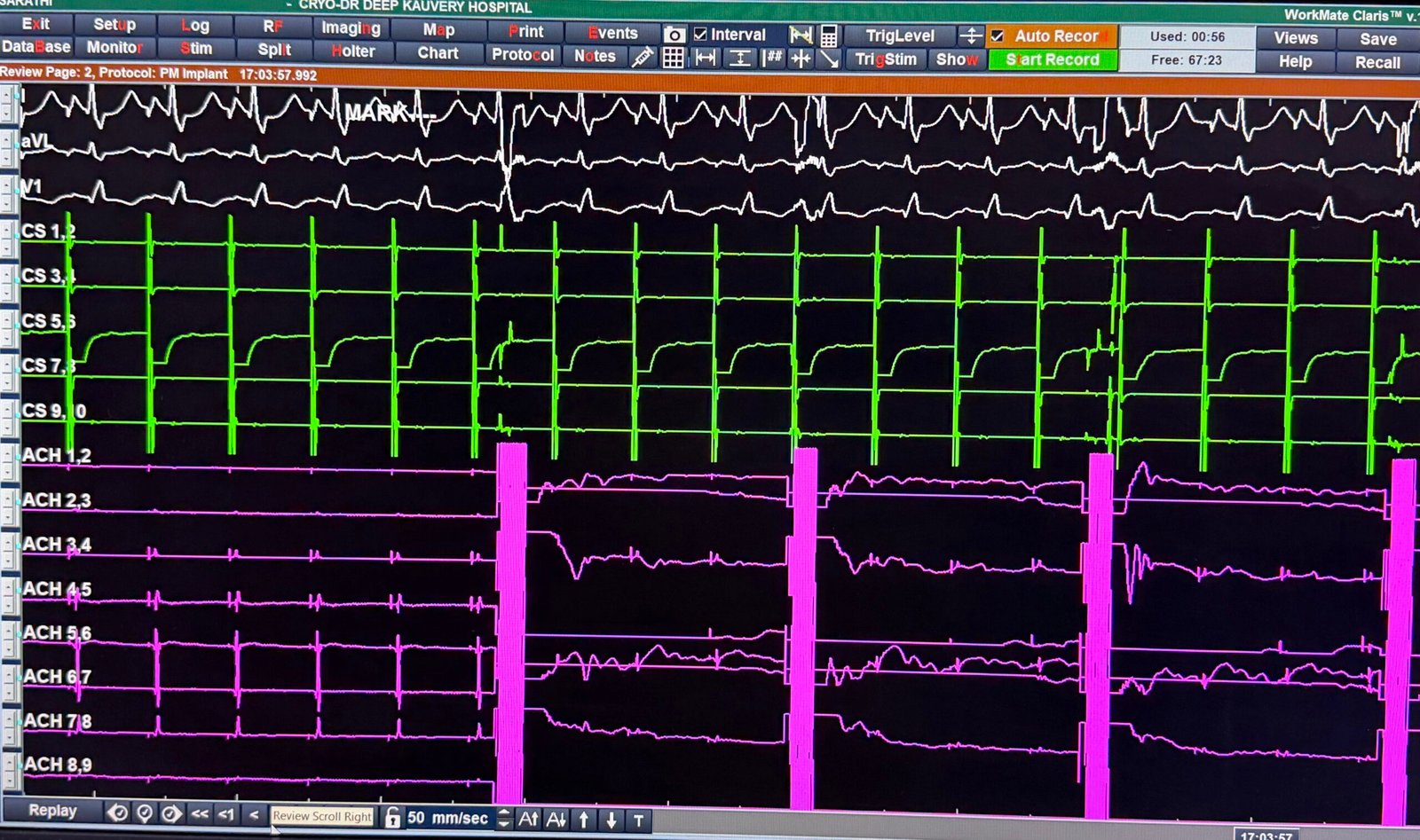Click the Replay button
The image size is (1420, 840).
[52, 811]
